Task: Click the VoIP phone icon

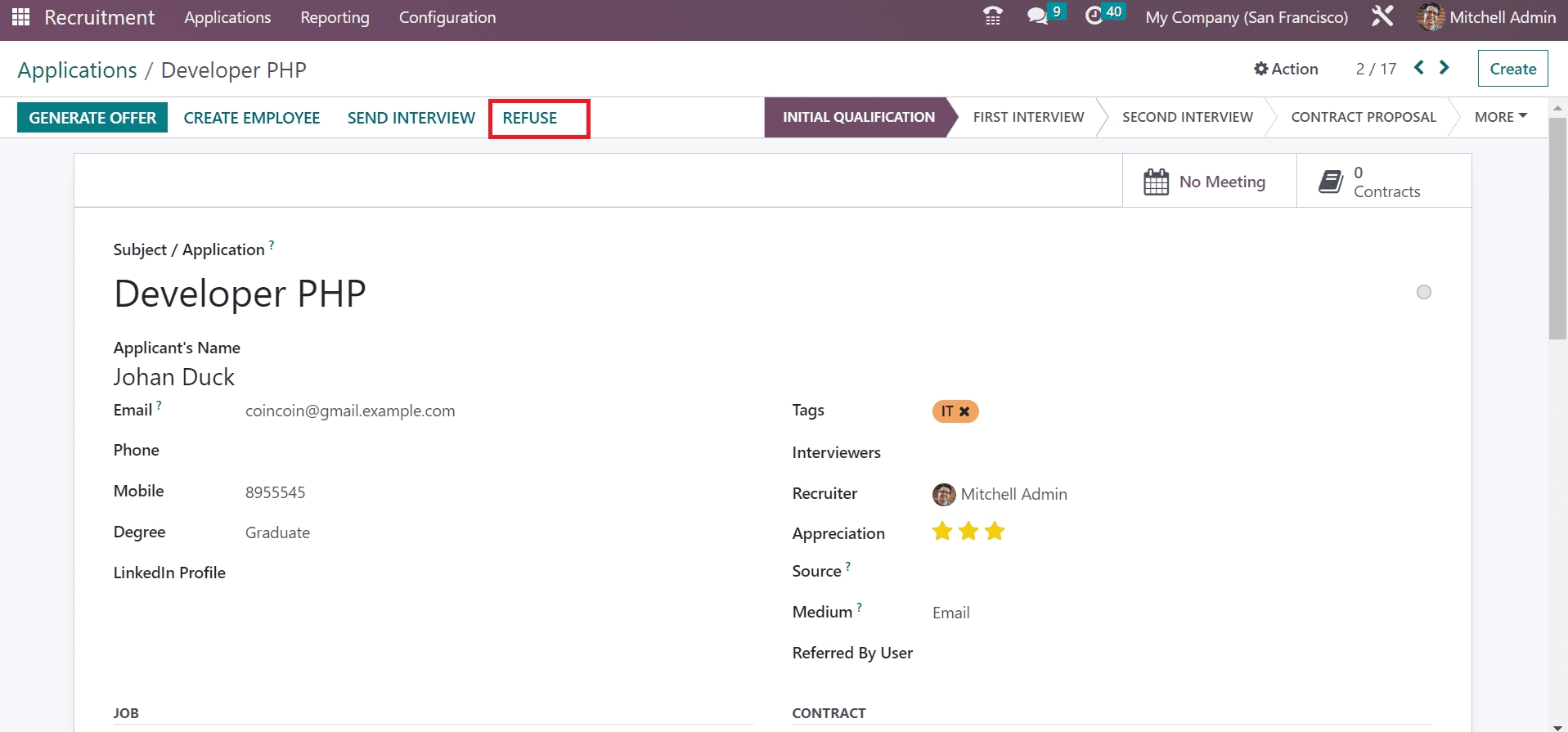Action: [992, 16]
